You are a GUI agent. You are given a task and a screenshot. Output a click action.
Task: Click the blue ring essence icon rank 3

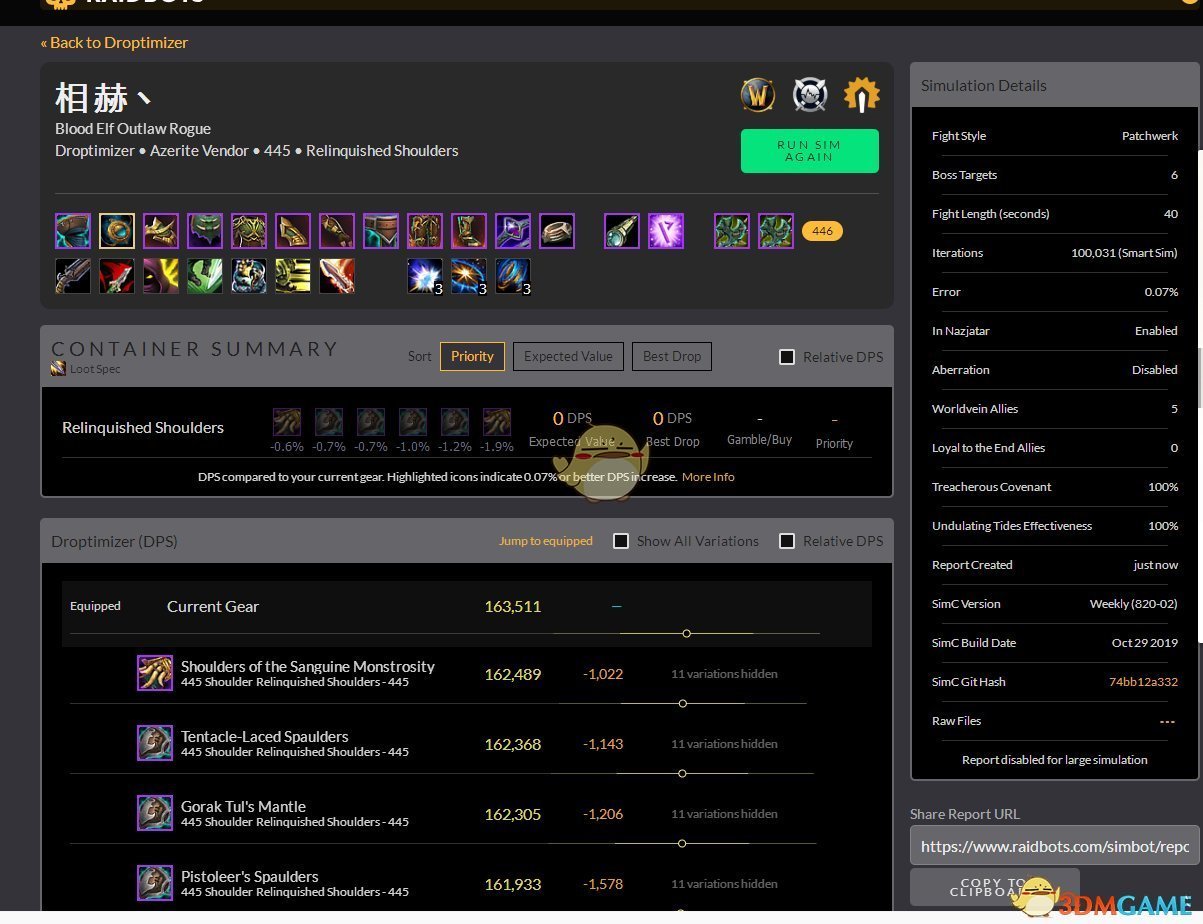click(x=513, y=275)
